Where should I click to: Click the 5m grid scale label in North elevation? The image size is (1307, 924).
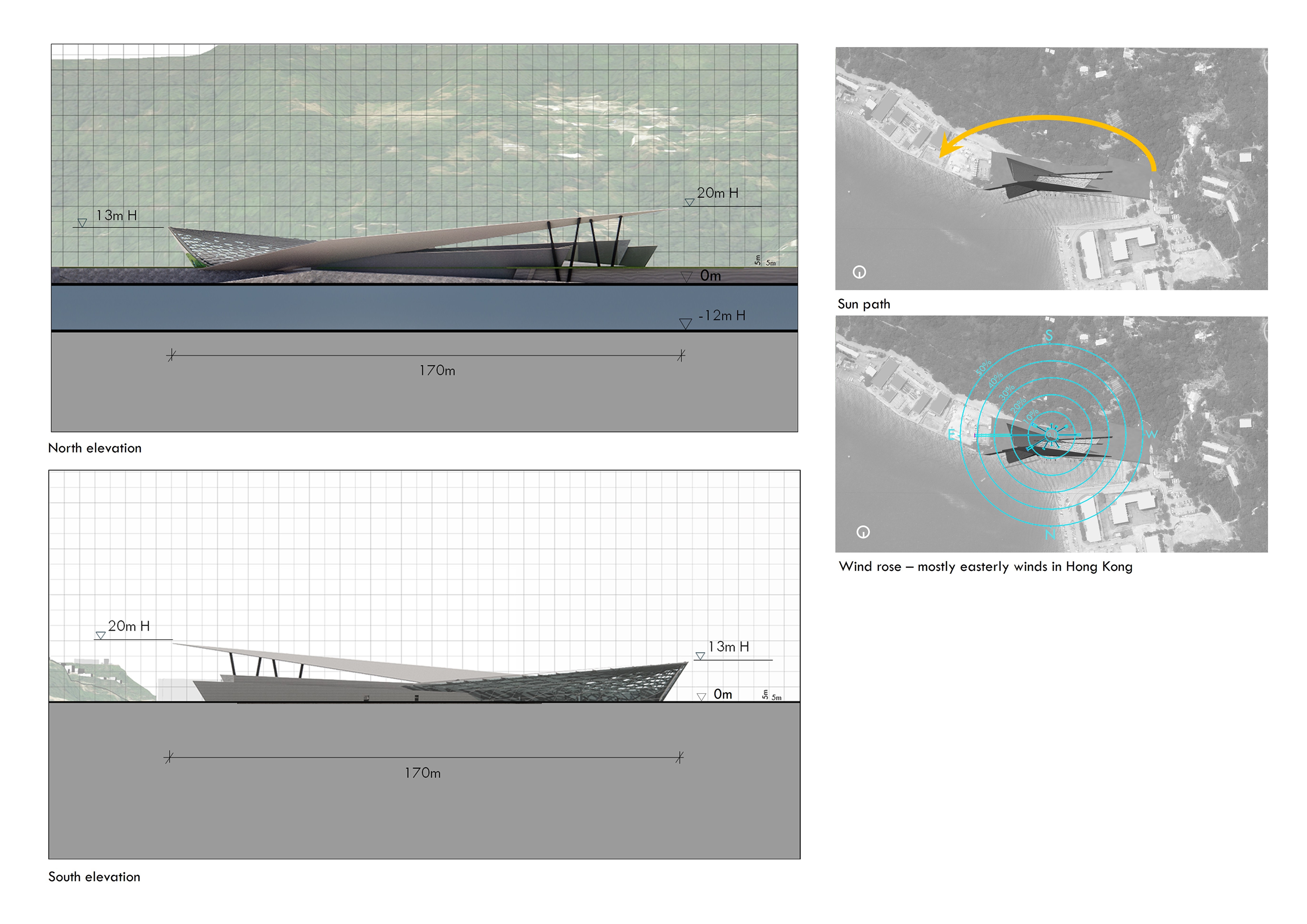click(770, 263)
